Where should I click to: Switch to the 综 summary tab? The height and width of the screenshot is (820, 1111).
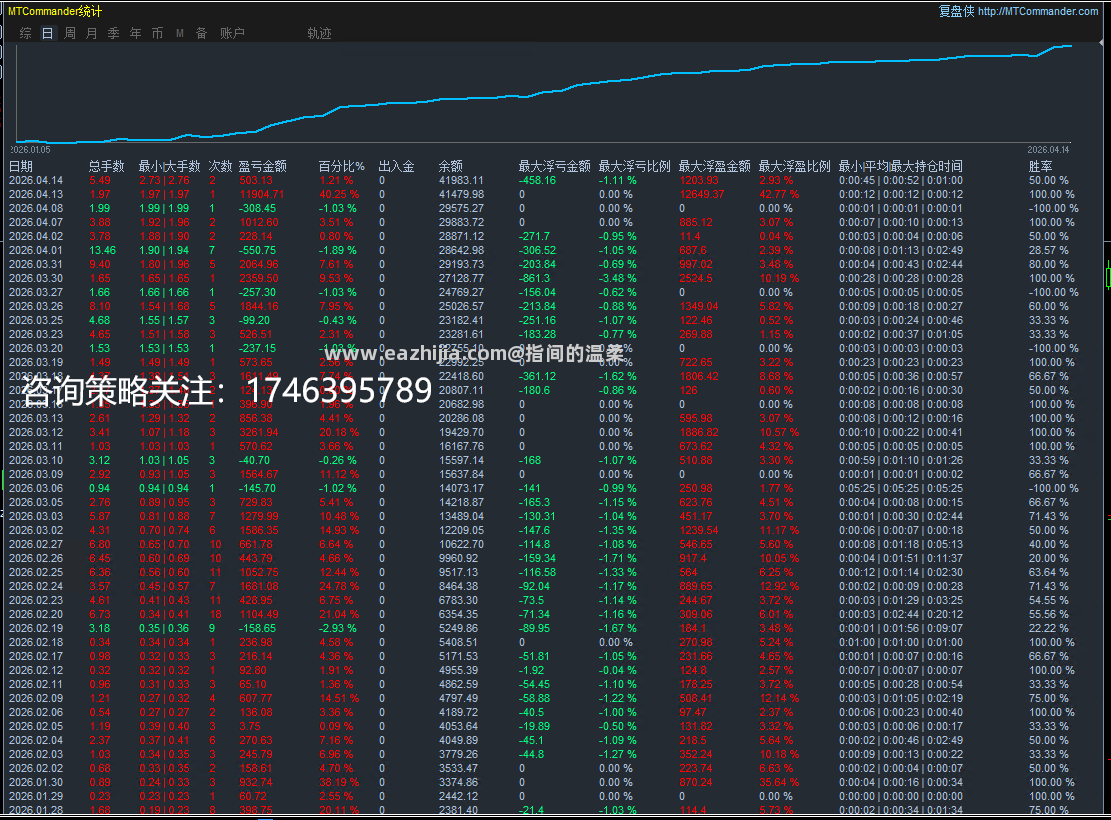[26, 33]
